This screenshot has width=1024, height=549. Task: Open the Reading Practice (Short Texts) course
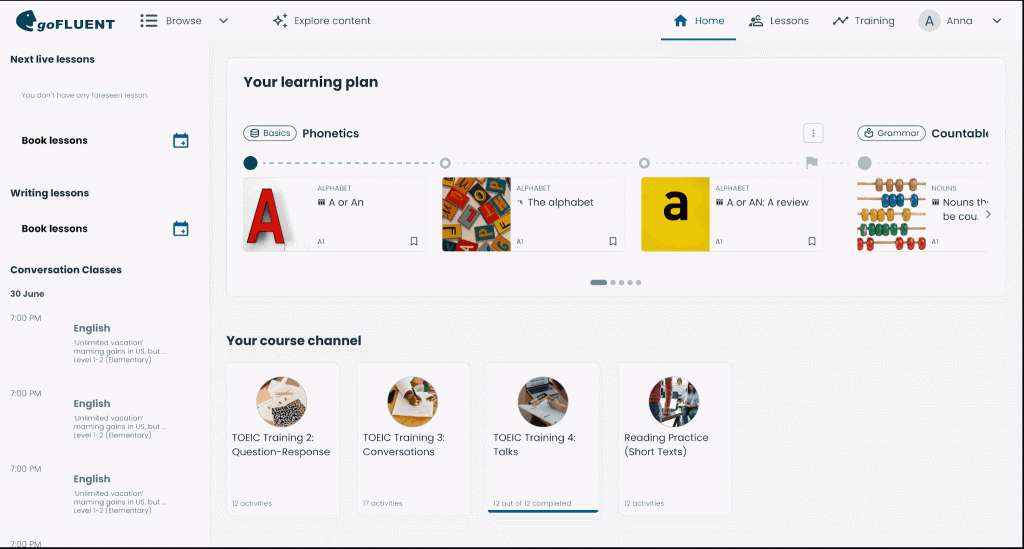point(674,438)
